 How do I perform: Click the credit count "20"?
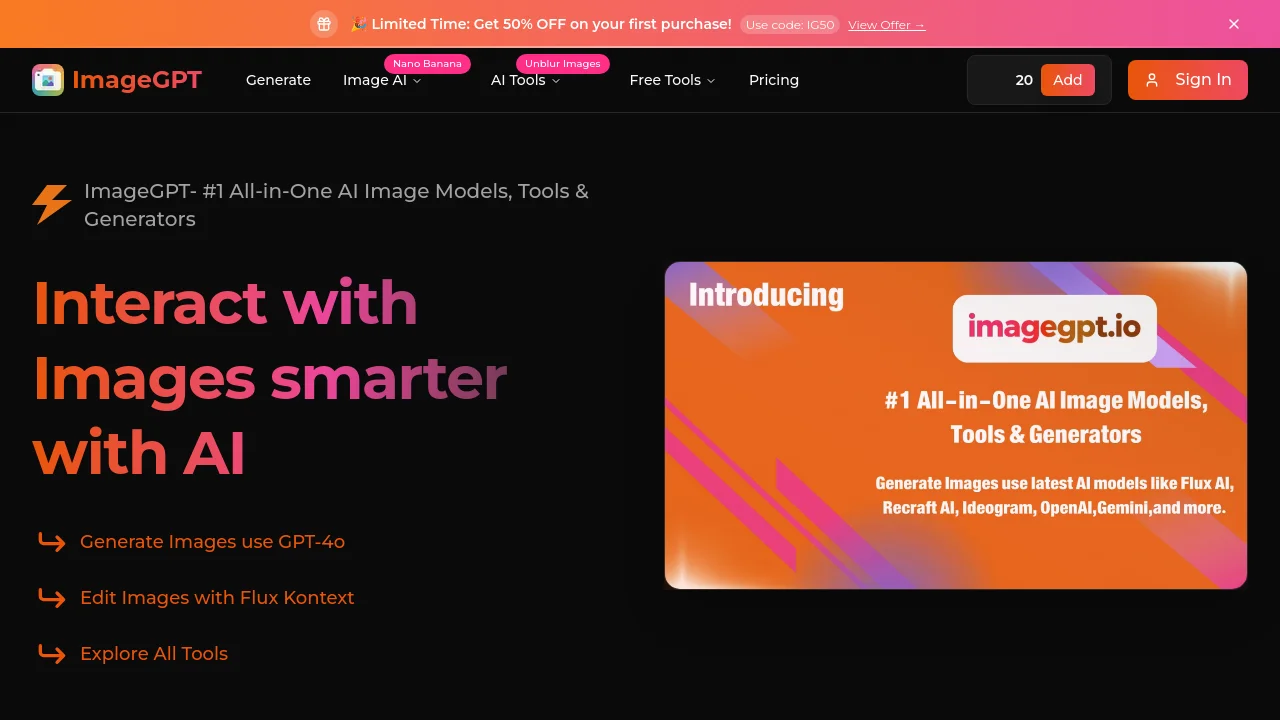1024,80
